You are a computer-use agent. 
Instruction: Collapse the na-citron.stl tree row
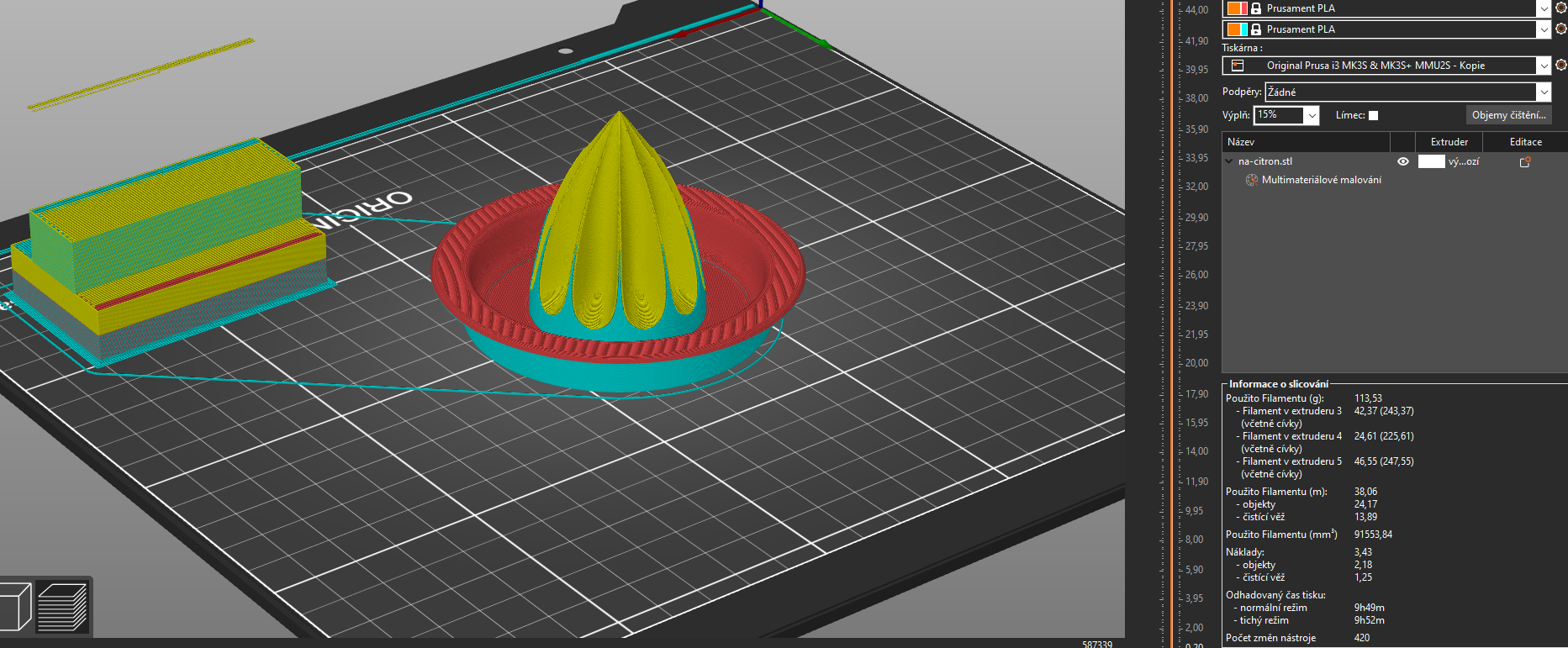tap(1229, 161)
